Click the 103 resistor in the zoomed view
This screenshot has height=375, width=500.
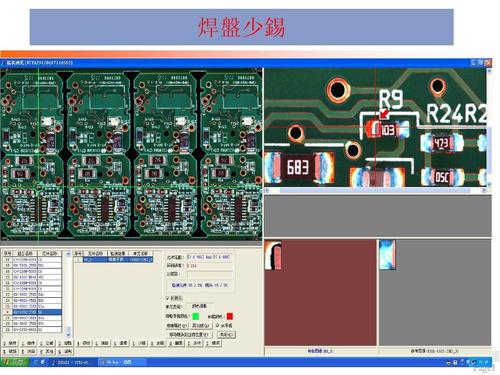[x=387, y=129]
